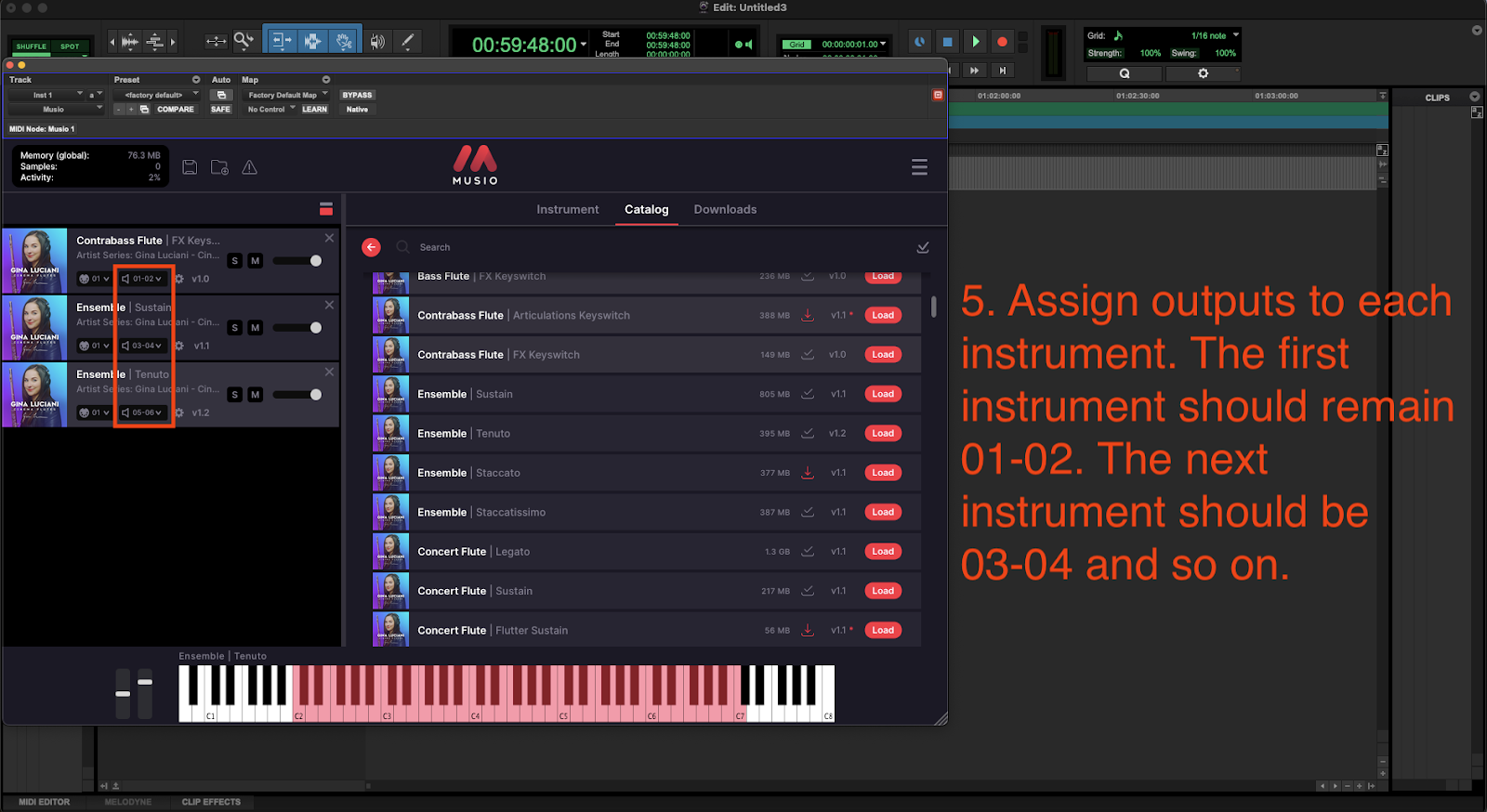This screenshot has height=812, width=1487.
Task: Click the red rack view icon
Action: [x=326, y=209]
